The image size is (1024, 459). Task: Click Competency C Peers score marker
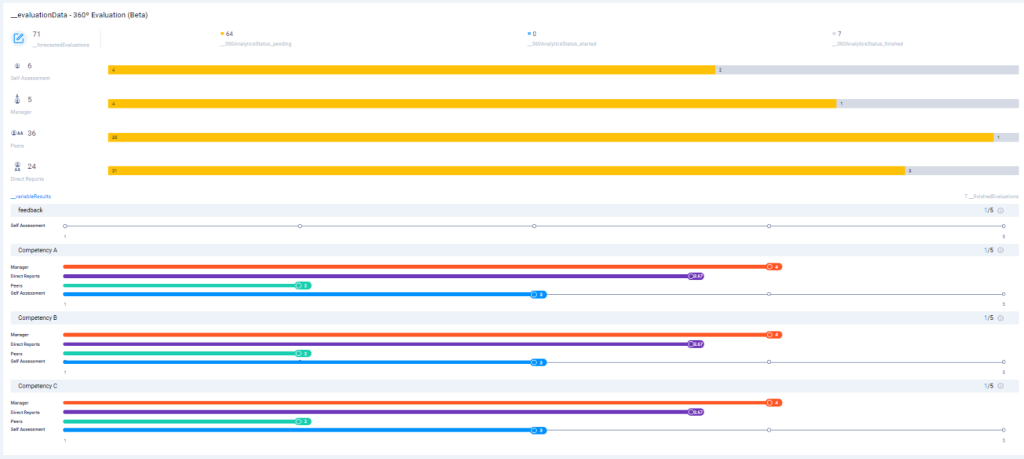(x=301, y=421)
